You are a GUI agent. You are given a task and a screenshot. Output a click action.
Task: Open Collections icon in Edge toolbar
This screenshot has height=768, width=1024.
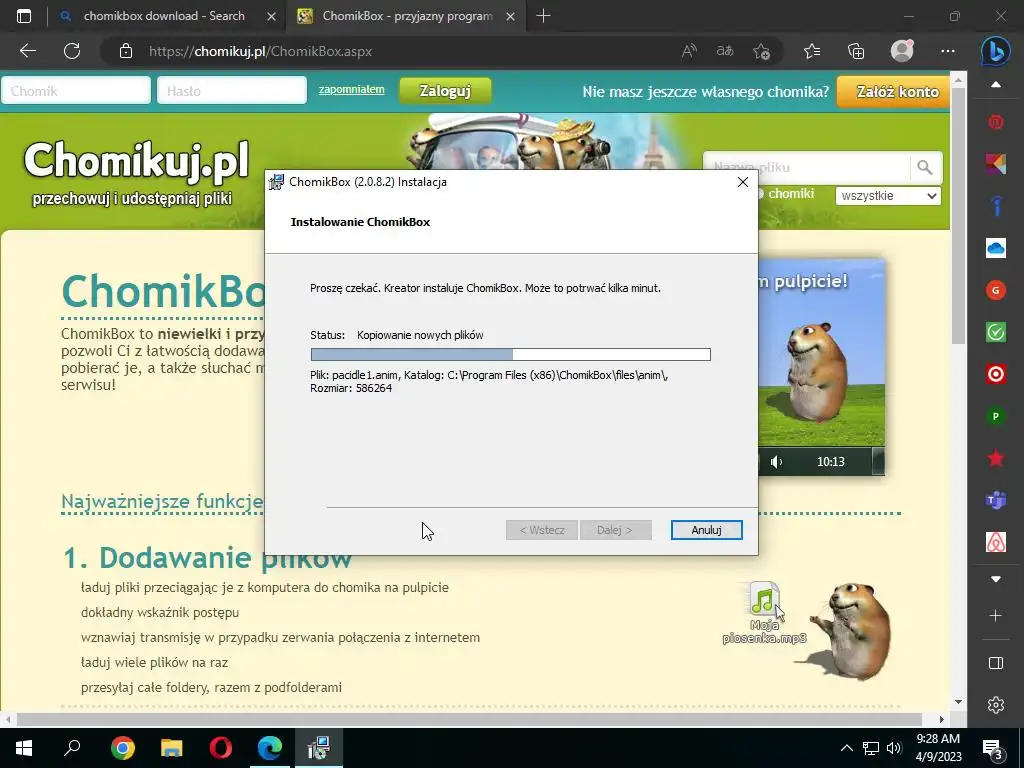856,51
